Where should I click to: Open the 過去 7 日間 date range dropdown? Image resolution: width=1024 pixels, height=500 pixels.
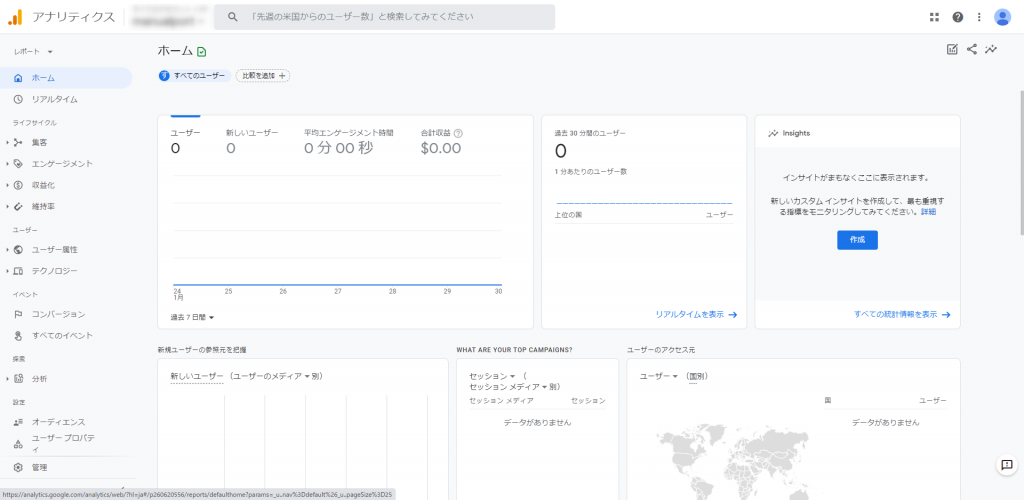pos(193,317)
